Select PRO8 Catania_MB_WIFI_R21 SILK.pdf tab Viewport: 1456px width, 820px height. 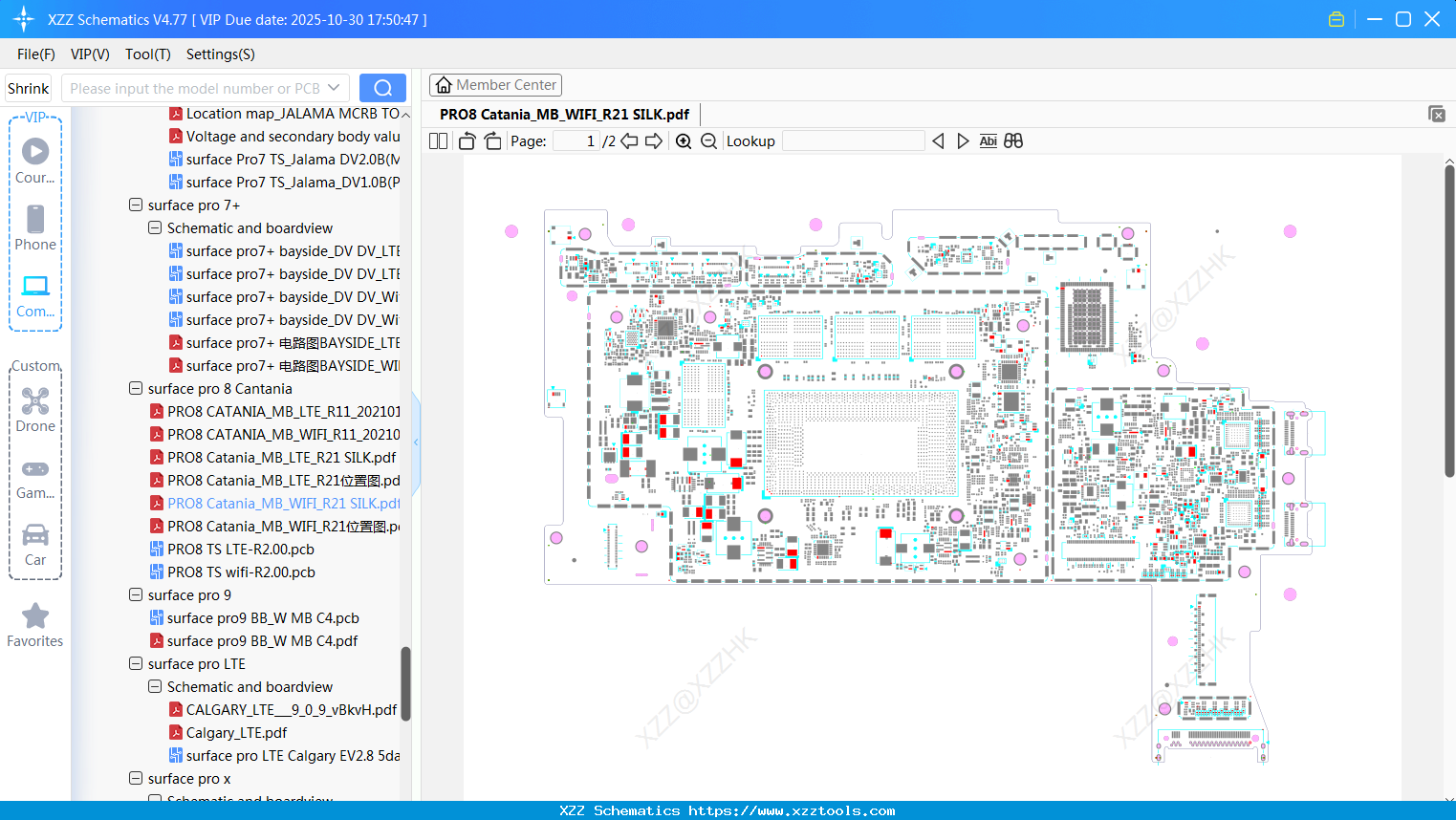pyautogui.click(x=564, y=114)
